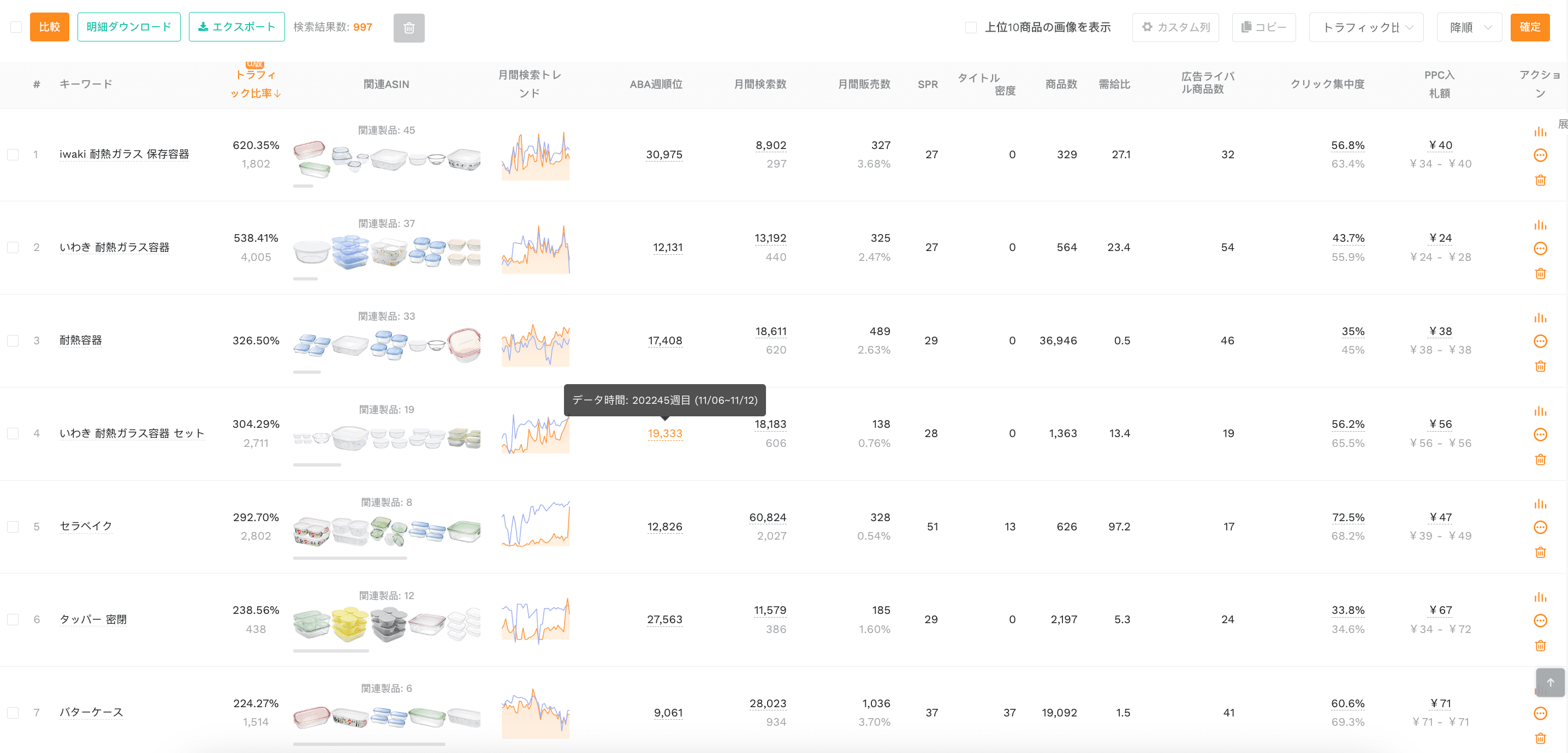Open more options for いわき 耐熱ガラス容器 セット row

coord(1540,434)
